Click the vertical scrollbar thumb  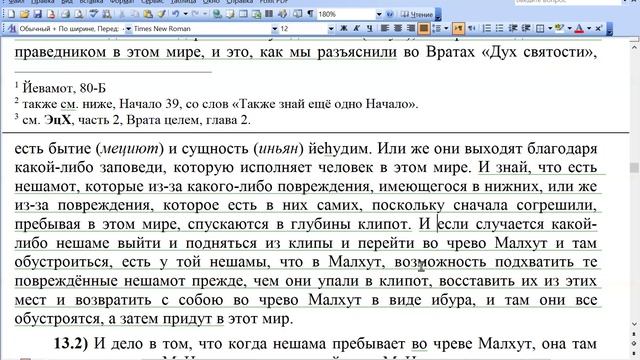click(634, 168)
